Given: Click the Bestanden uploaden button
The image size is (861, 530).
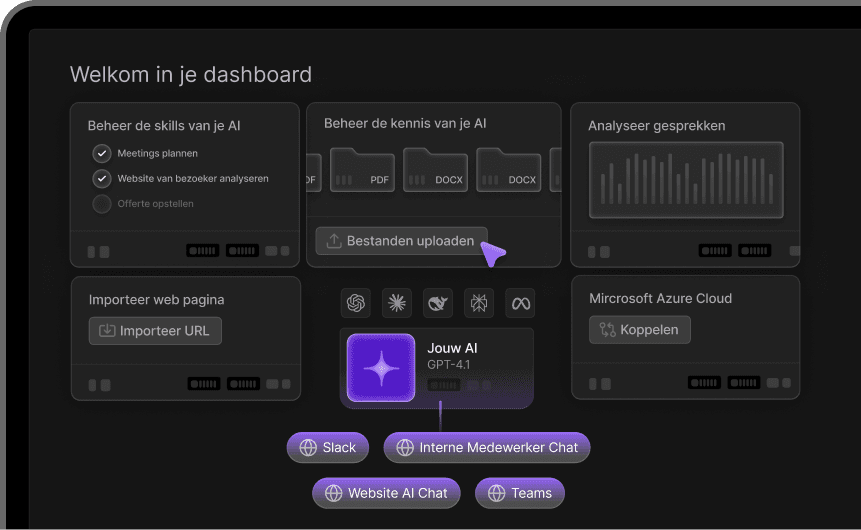Looking at the screenshot, I should coord(401,241).
